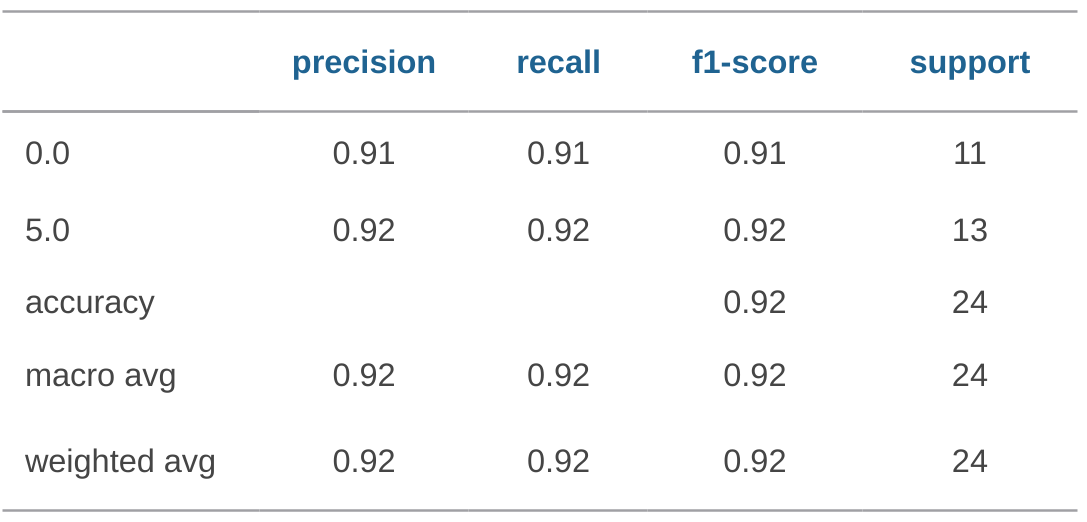Image resolution: width=1087 pixels, height=522 pixels.
Task: Click f1-score value in the 5.0 row
Action: click(x=754, y=230)
